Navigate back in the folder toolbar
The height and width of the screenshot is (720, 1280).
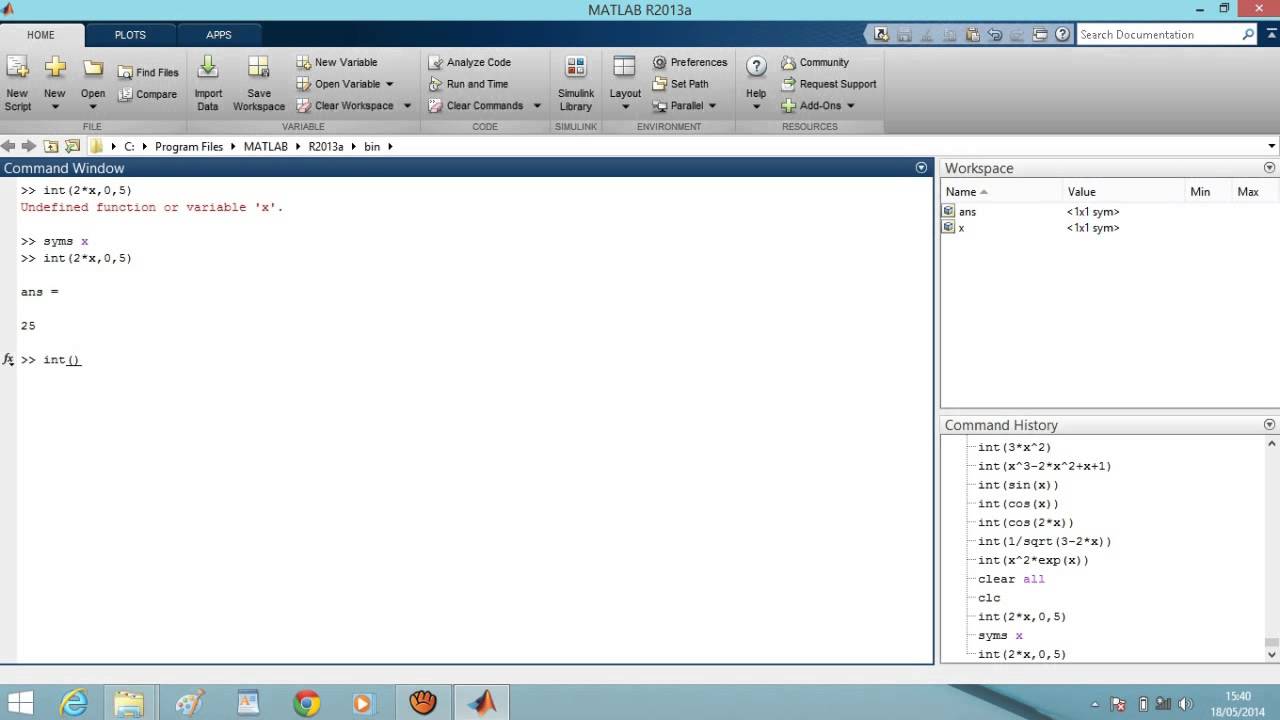8,146
